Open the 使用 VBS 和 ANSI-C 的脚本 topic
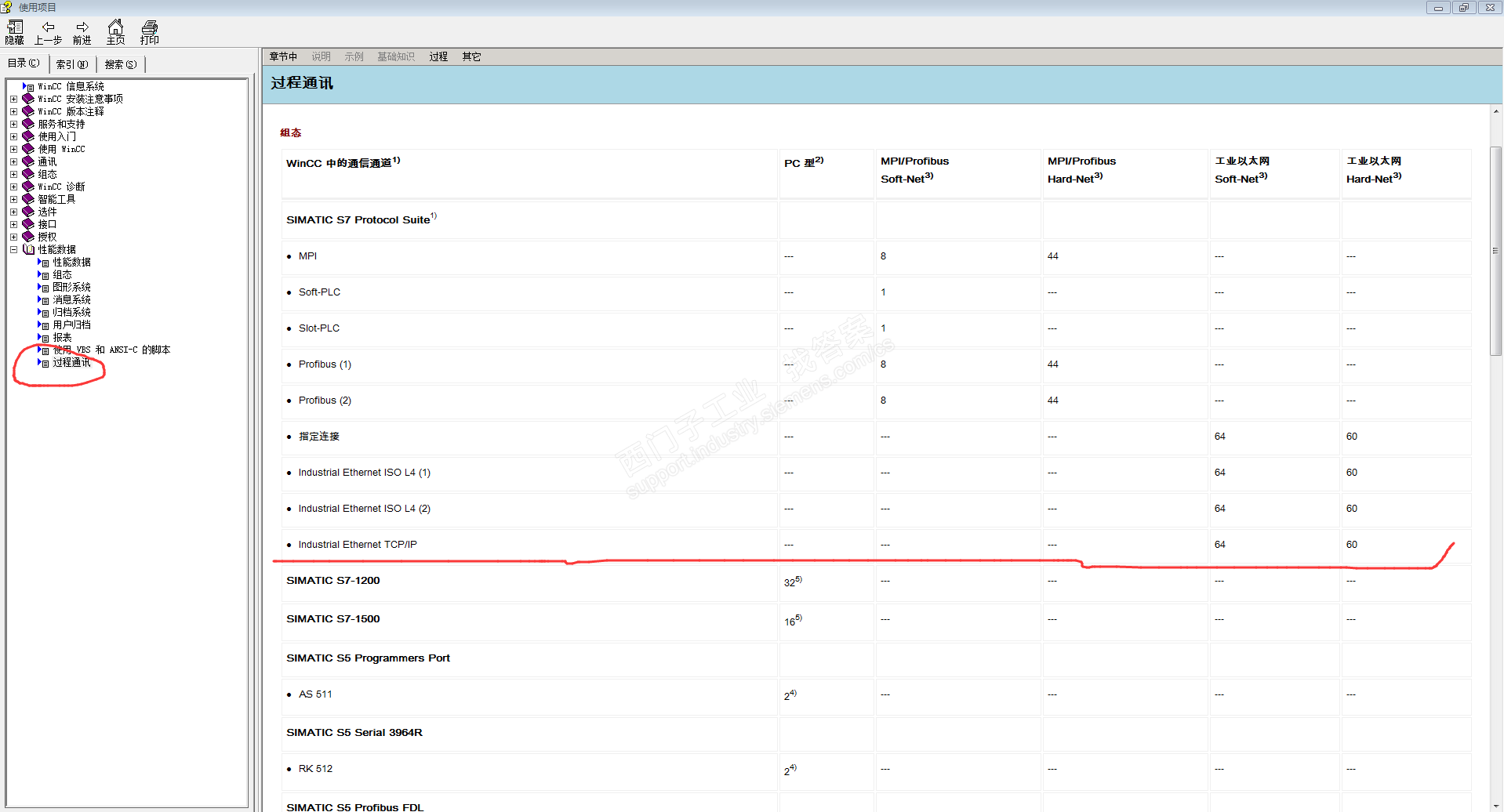Screen dimensions: 1504x812 [111, 350]
